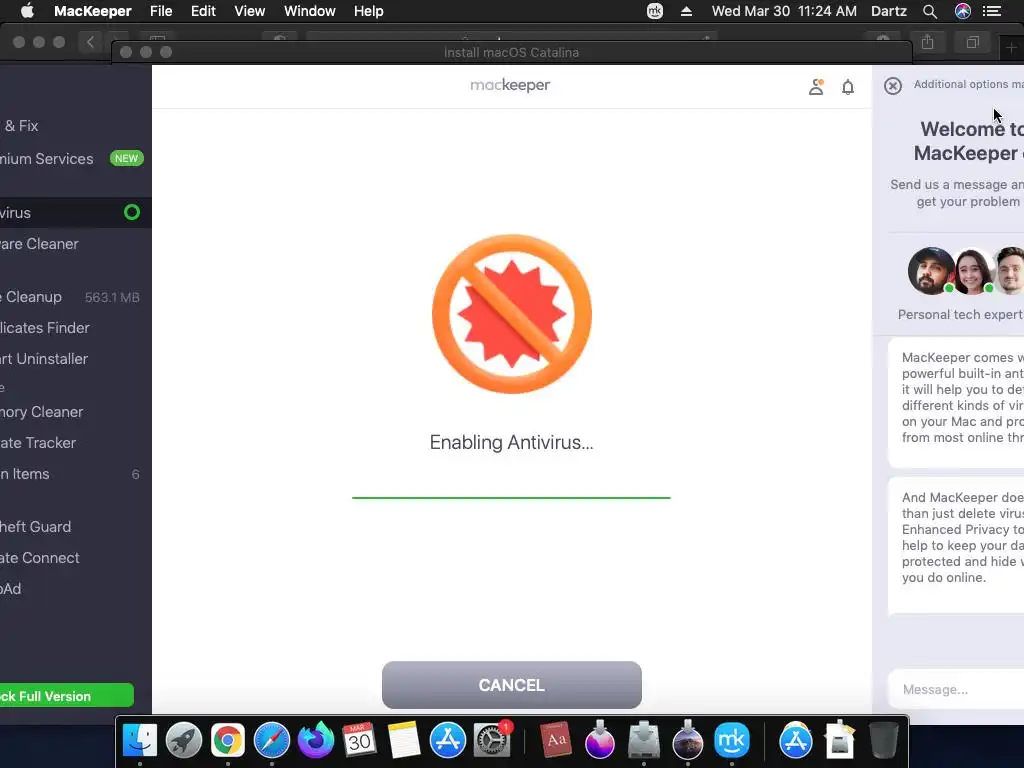Open the Install macOS Catalina Dock icon
This screenshot has width=1024, height=768.
(x=688, y=740)
